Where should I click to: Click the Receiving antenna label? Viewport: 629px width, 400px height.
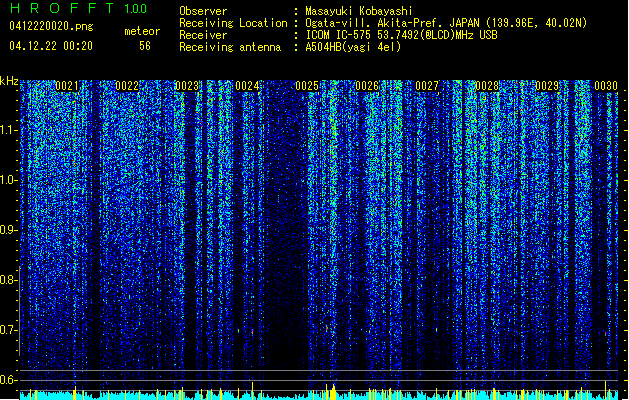click(230, 47)
